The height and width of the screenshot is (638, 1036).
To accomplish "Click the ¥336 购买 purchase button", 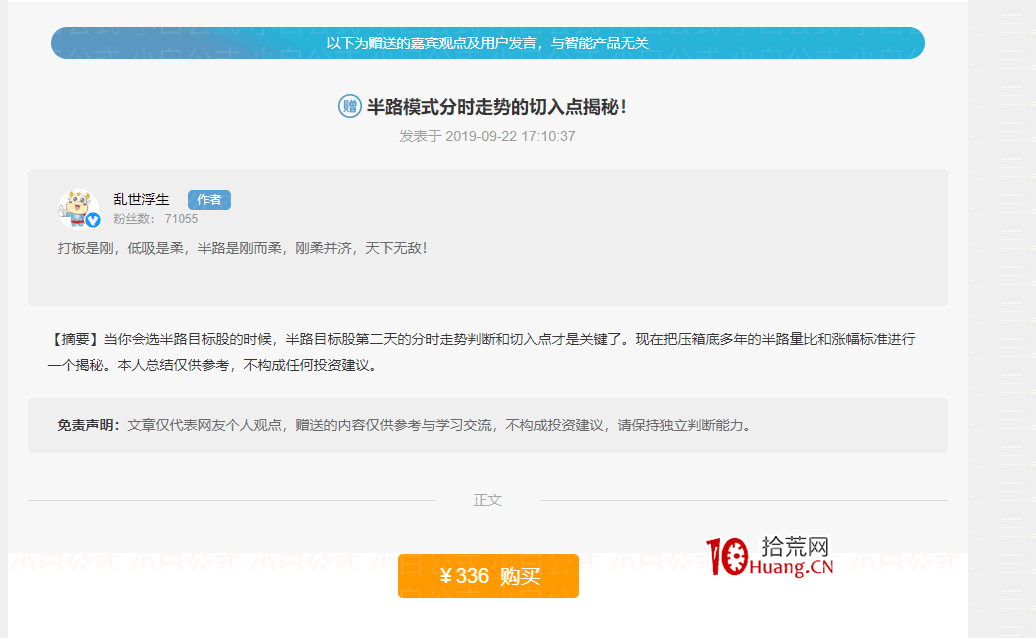I will (x=487, y=576).
